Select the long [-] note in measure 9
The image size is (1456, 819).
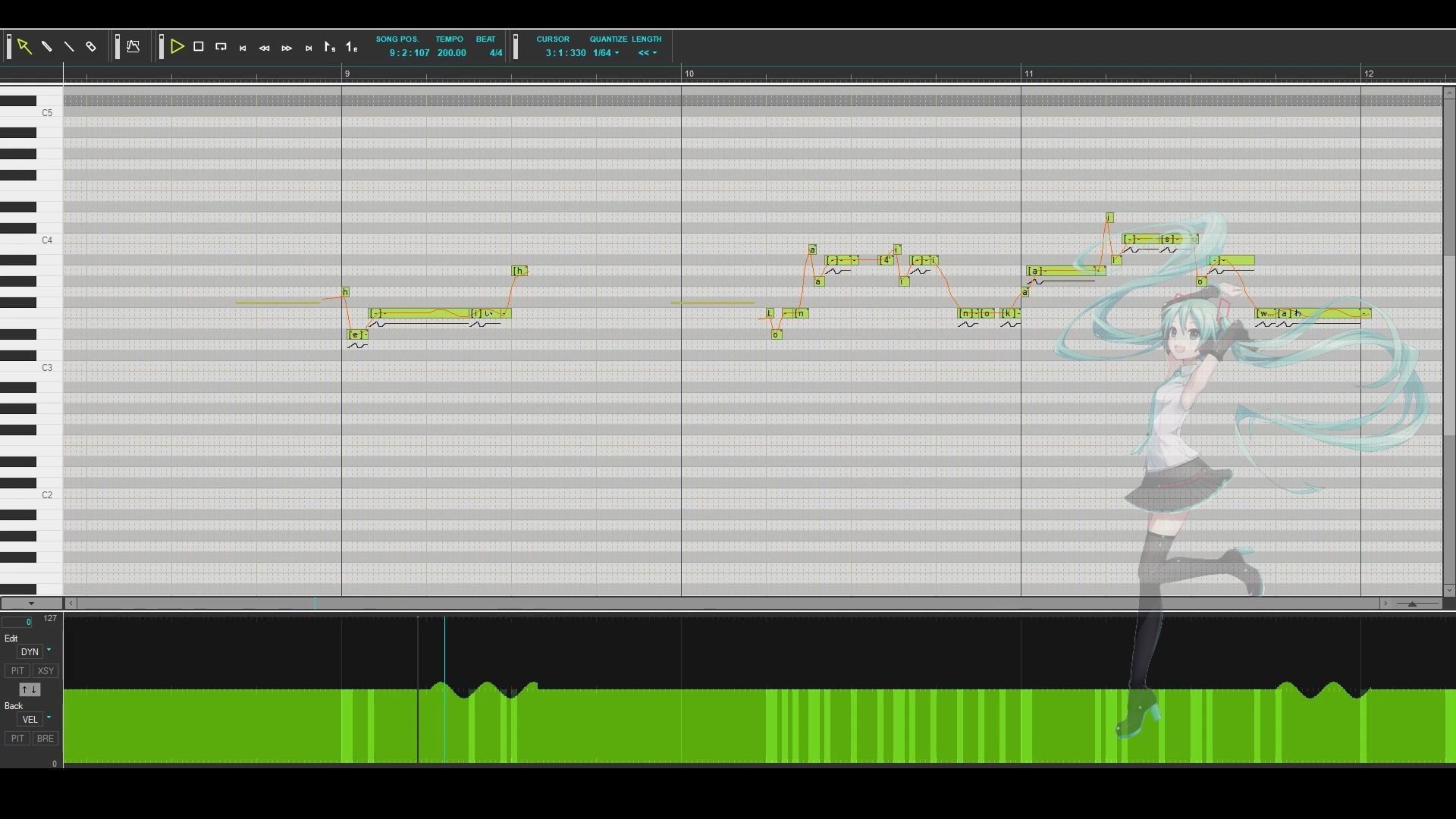pos(419,313)
